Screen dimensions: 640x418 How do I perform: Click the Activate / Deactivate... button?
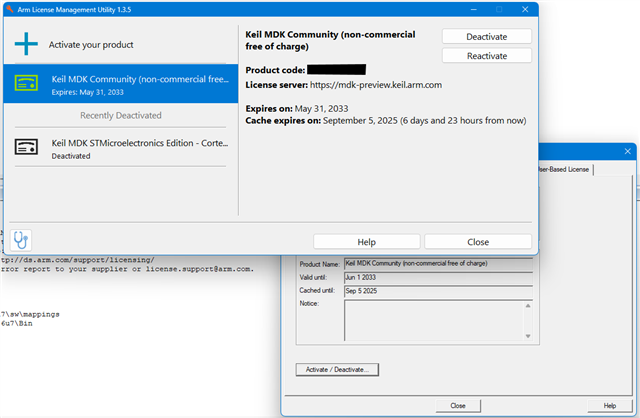(x=337, y=369)
